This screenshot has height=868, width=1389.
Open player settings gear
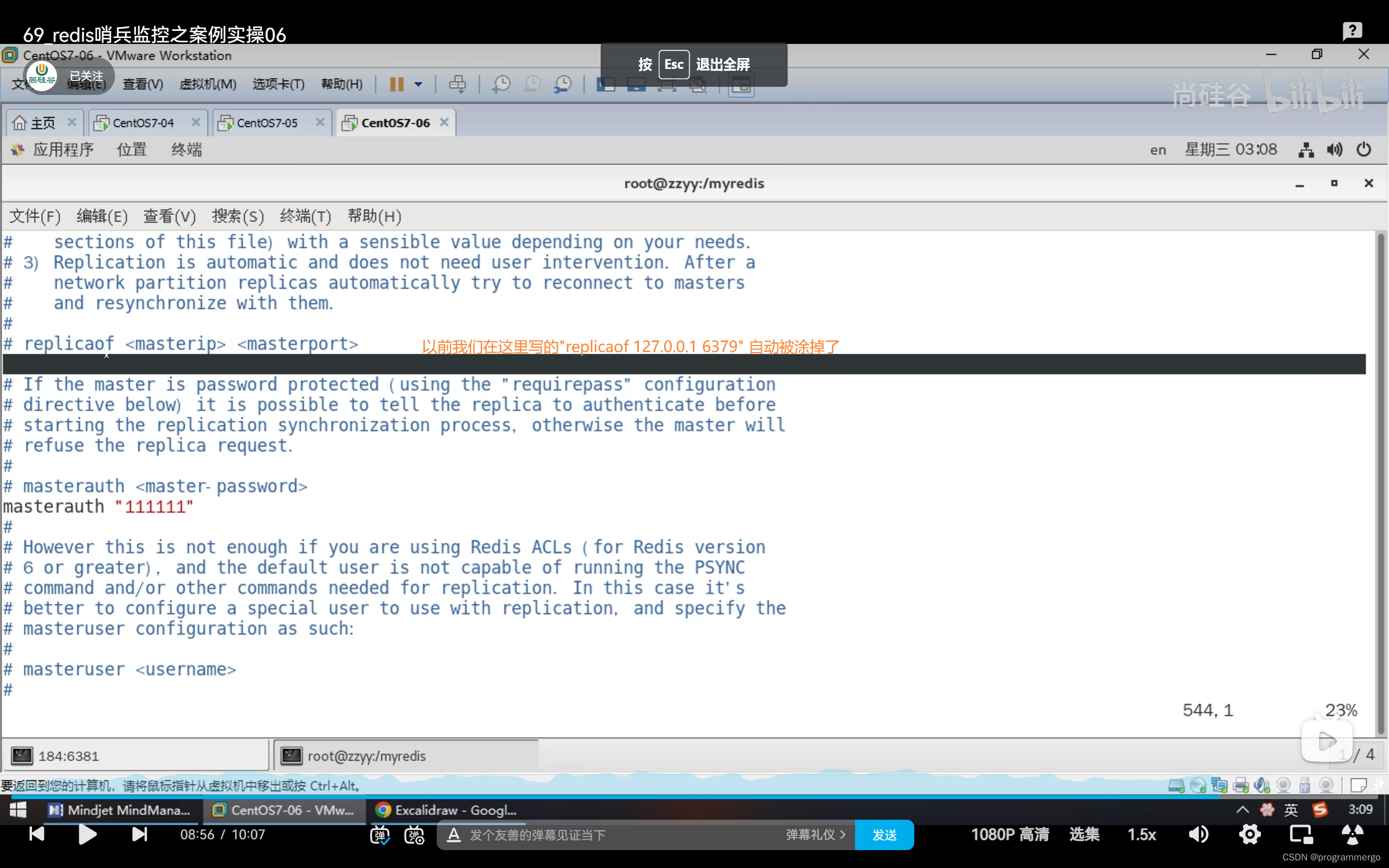coord(1250,834)
